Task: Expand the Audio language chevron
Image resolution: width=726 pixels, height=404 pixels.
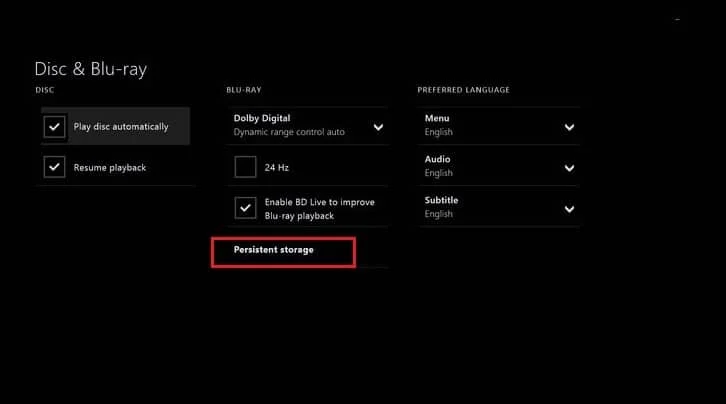Action: pos(570,168)
